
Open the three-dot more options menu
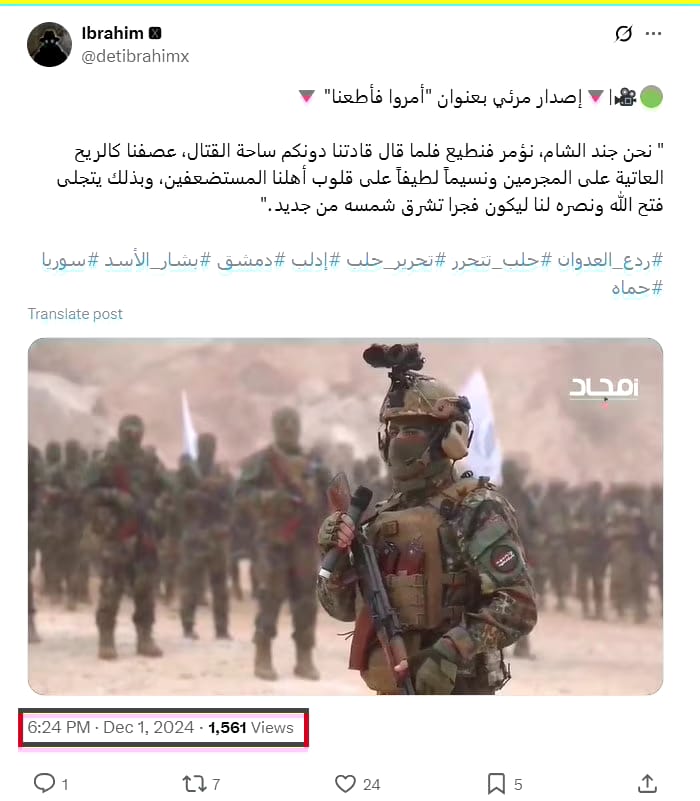pos(653,34)
